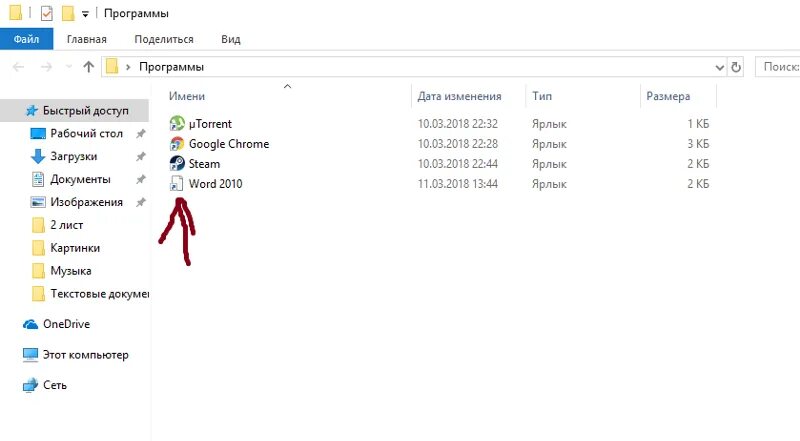
Task: Sort by the Имени column header
Action: click(187, 96)
